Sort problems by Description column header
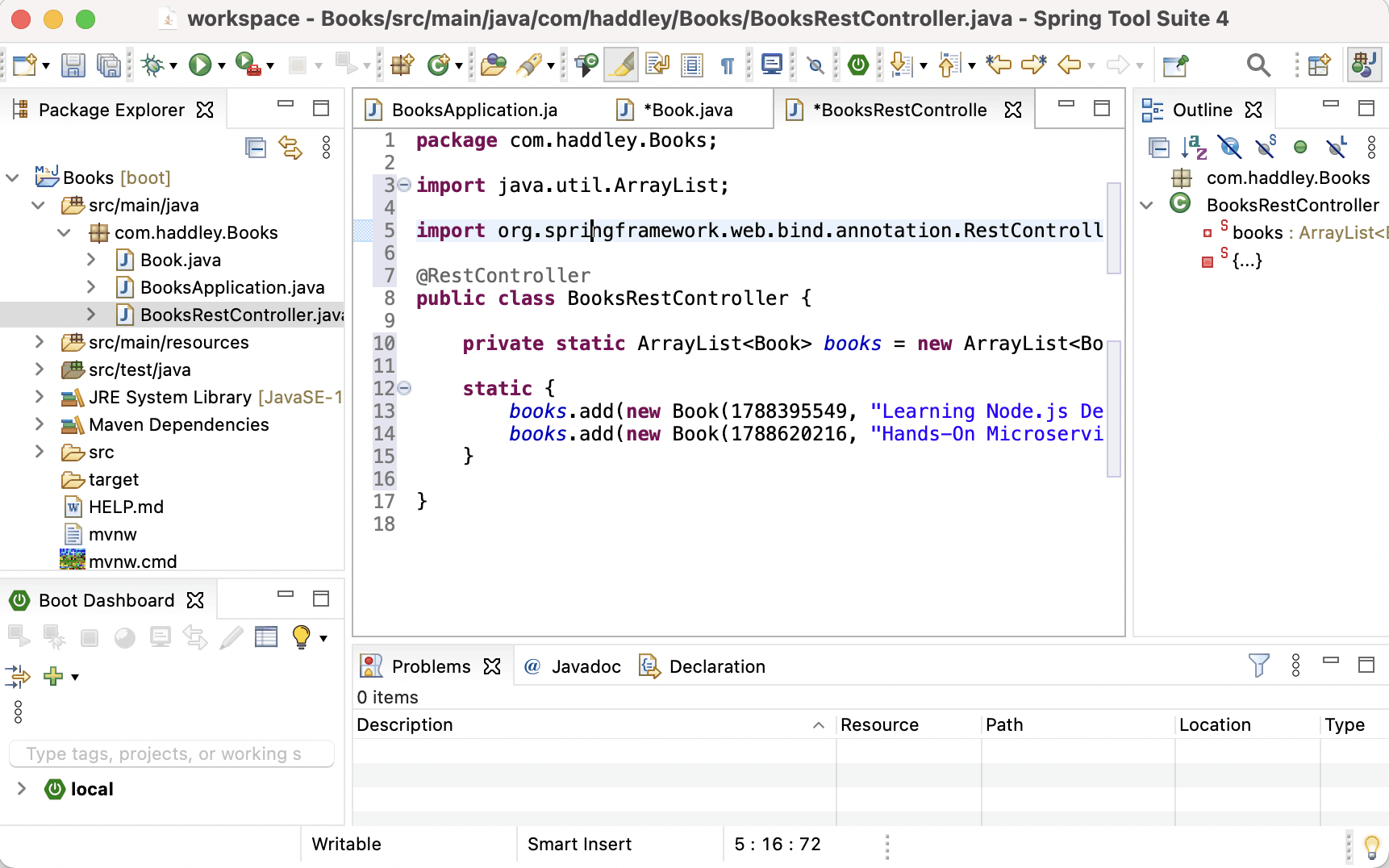Viewport: 1389px width, 868px height. pos(405,724)
